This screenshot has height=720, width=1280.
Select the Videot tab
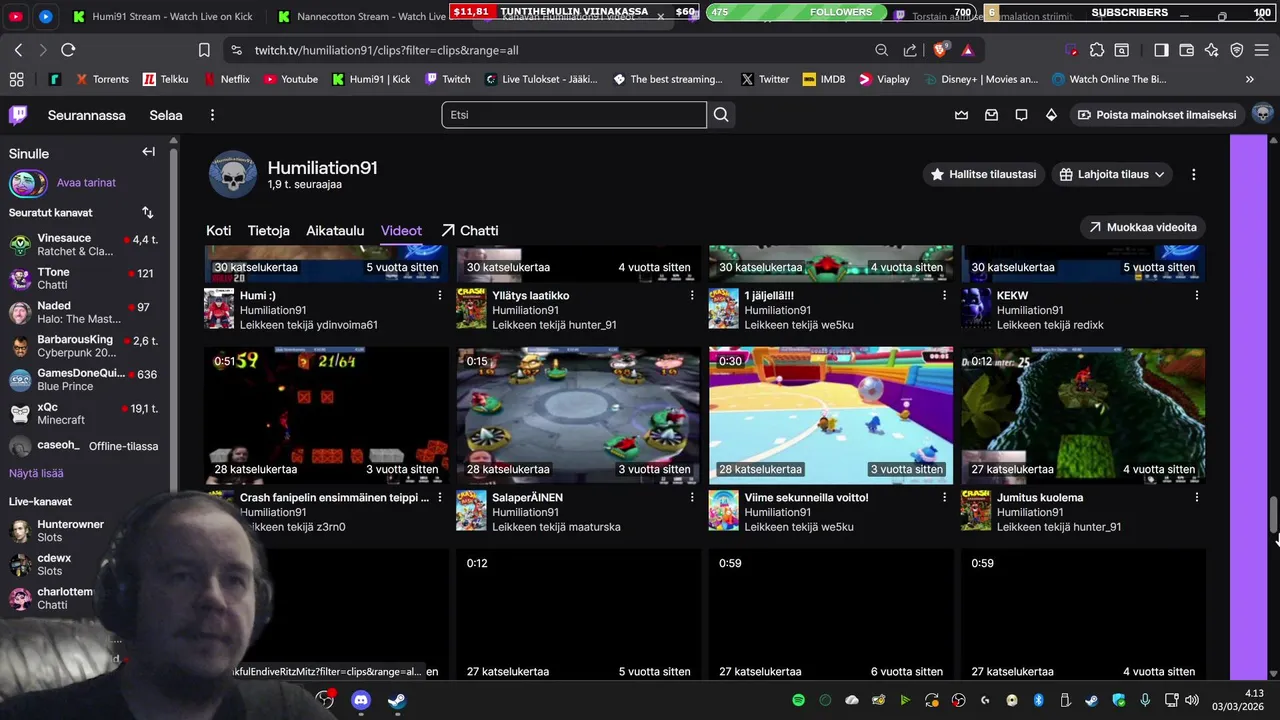point(401,231)
